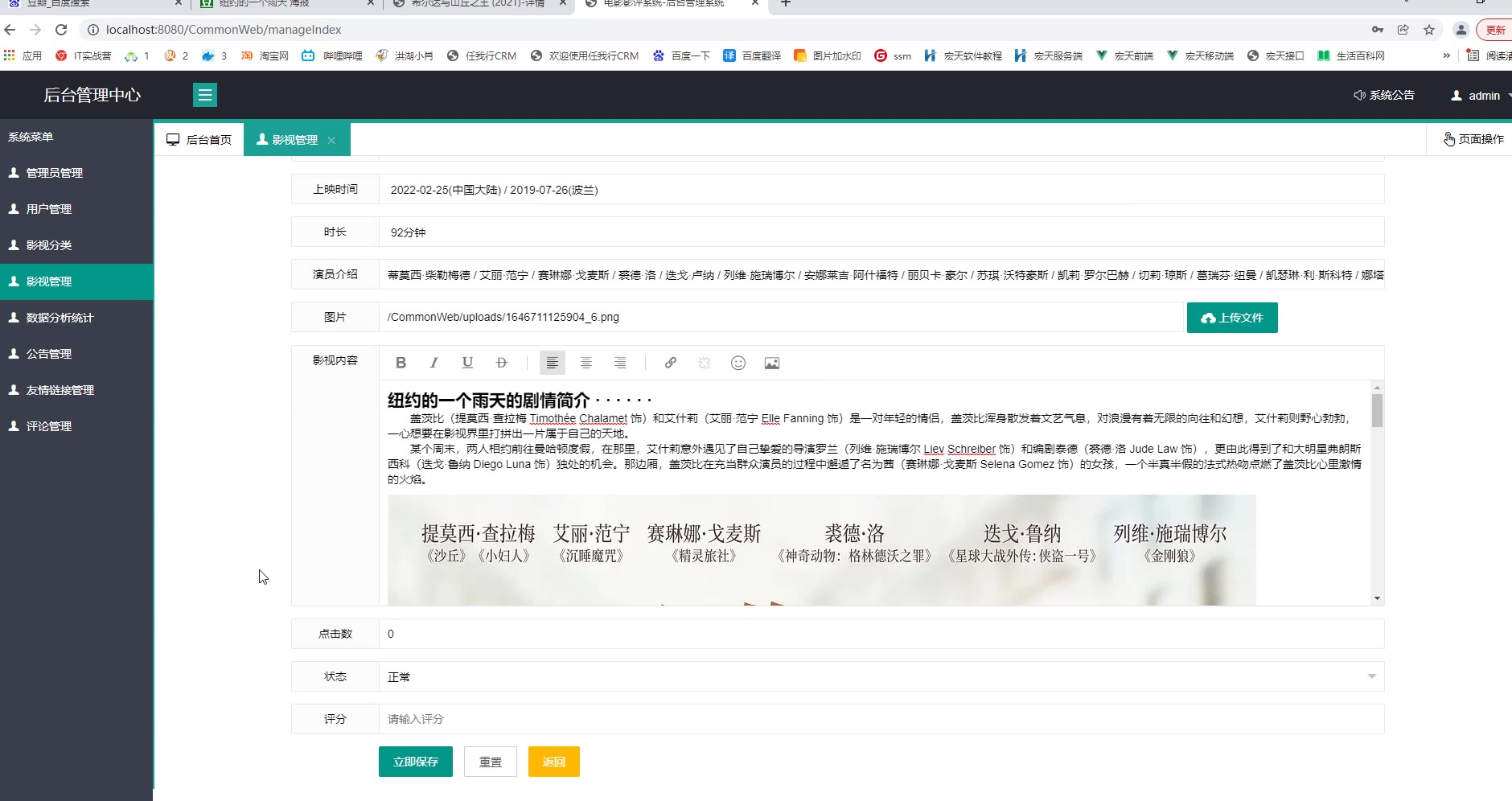Open the Chrome apps shortcut

(x=23, y=55)
